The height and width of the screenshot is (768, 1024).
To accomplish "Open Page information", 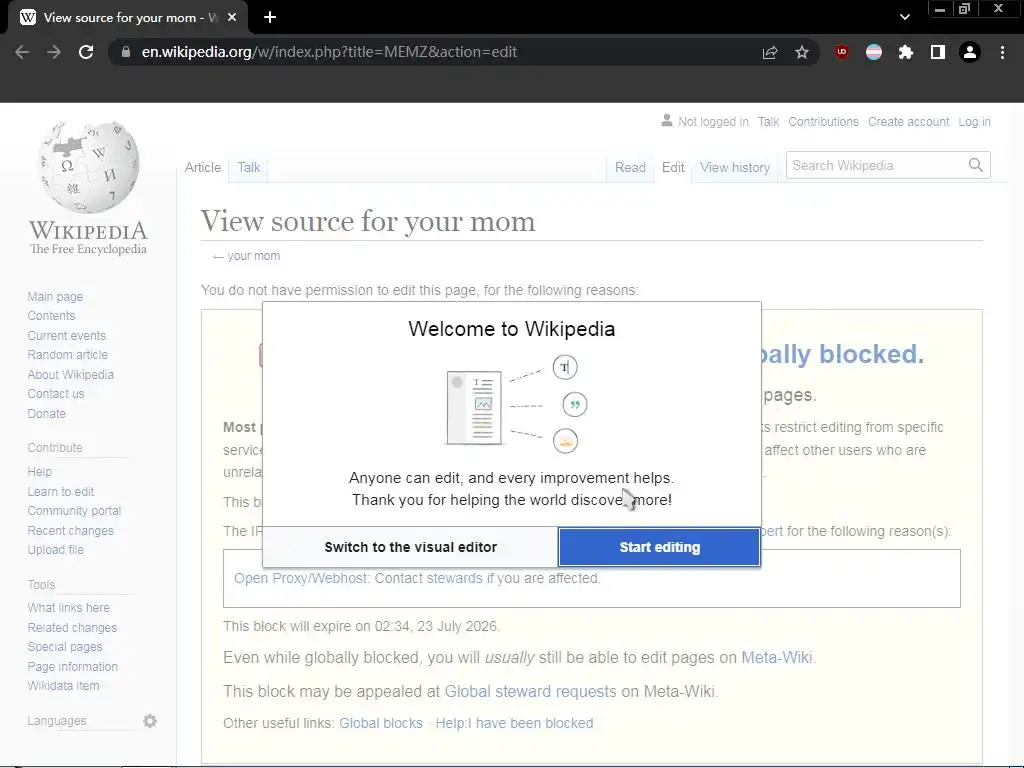I will coord(72,667).
